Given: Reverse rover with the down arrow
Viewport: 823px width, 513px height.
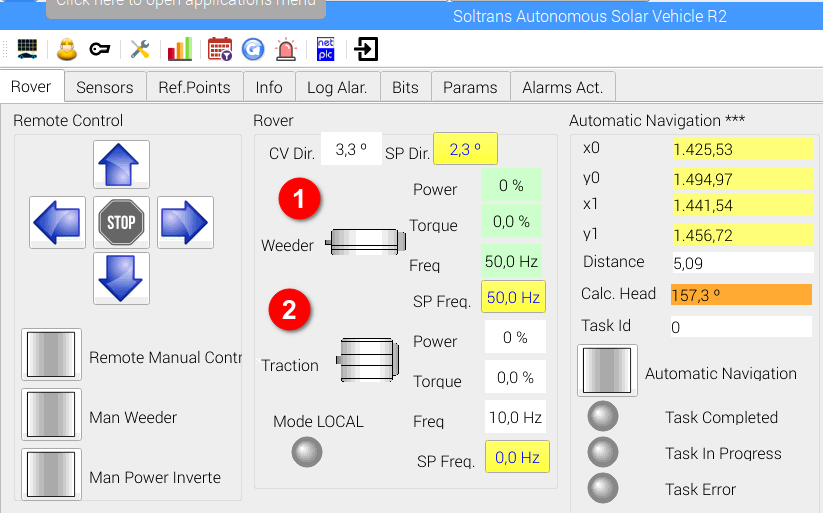Looking at the screenshot, I should 121,278.
